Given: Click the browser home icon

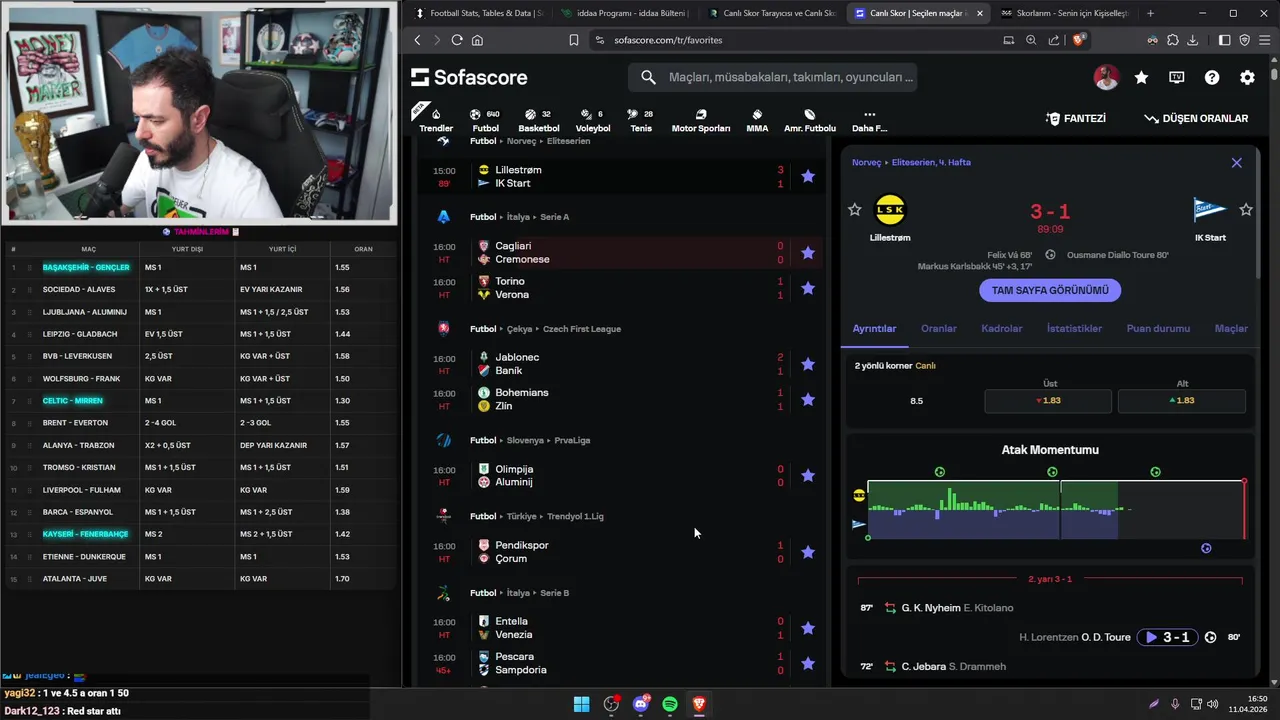Looking at the screenshot, I should (x=477, y=40).
